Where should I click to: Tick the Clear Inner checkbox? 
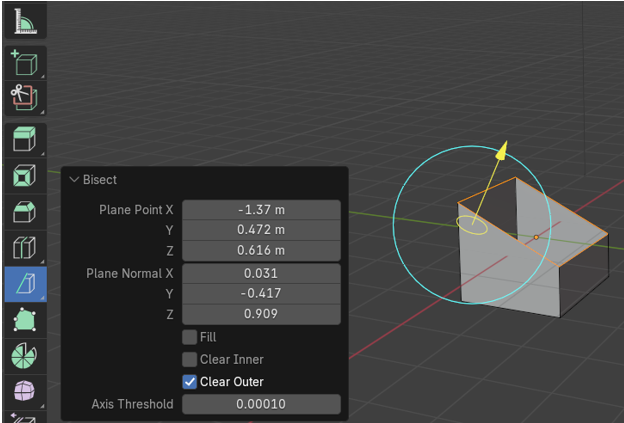[189, 359]
